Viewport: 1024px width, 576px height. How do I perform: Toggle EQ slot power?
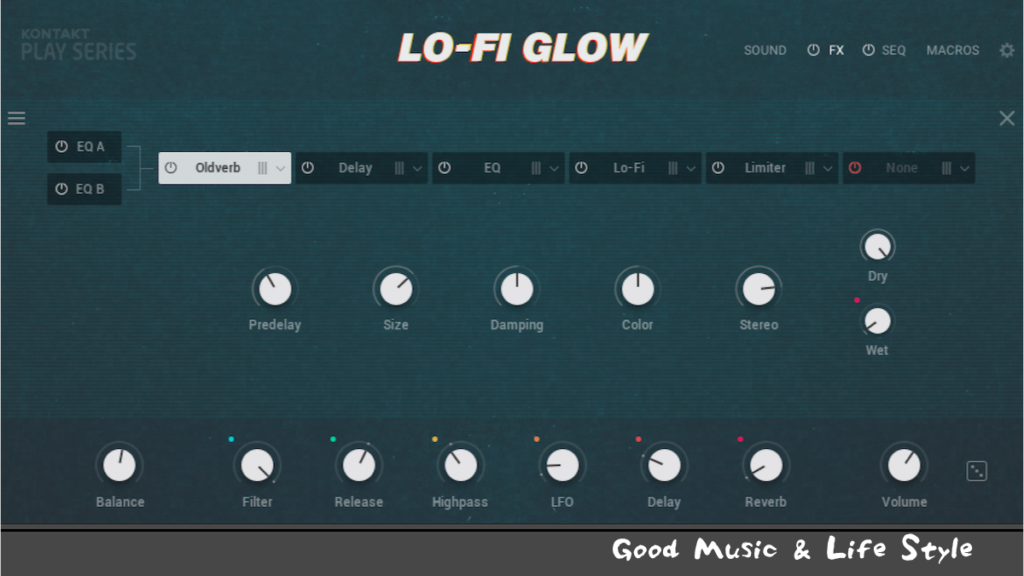[445, 168]
